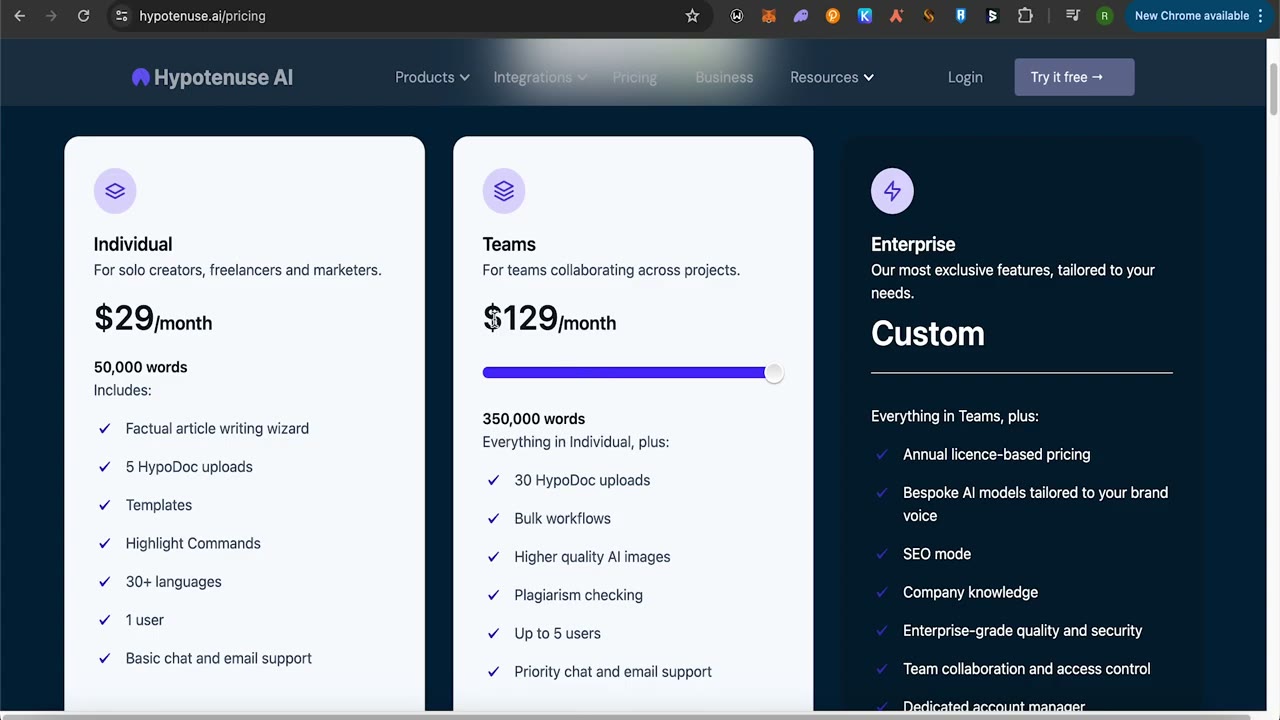The image size is (1280, 720).
Task: Click the Hypotenuse AI logo
Action: pyautogui.click(x=212, y=77)
